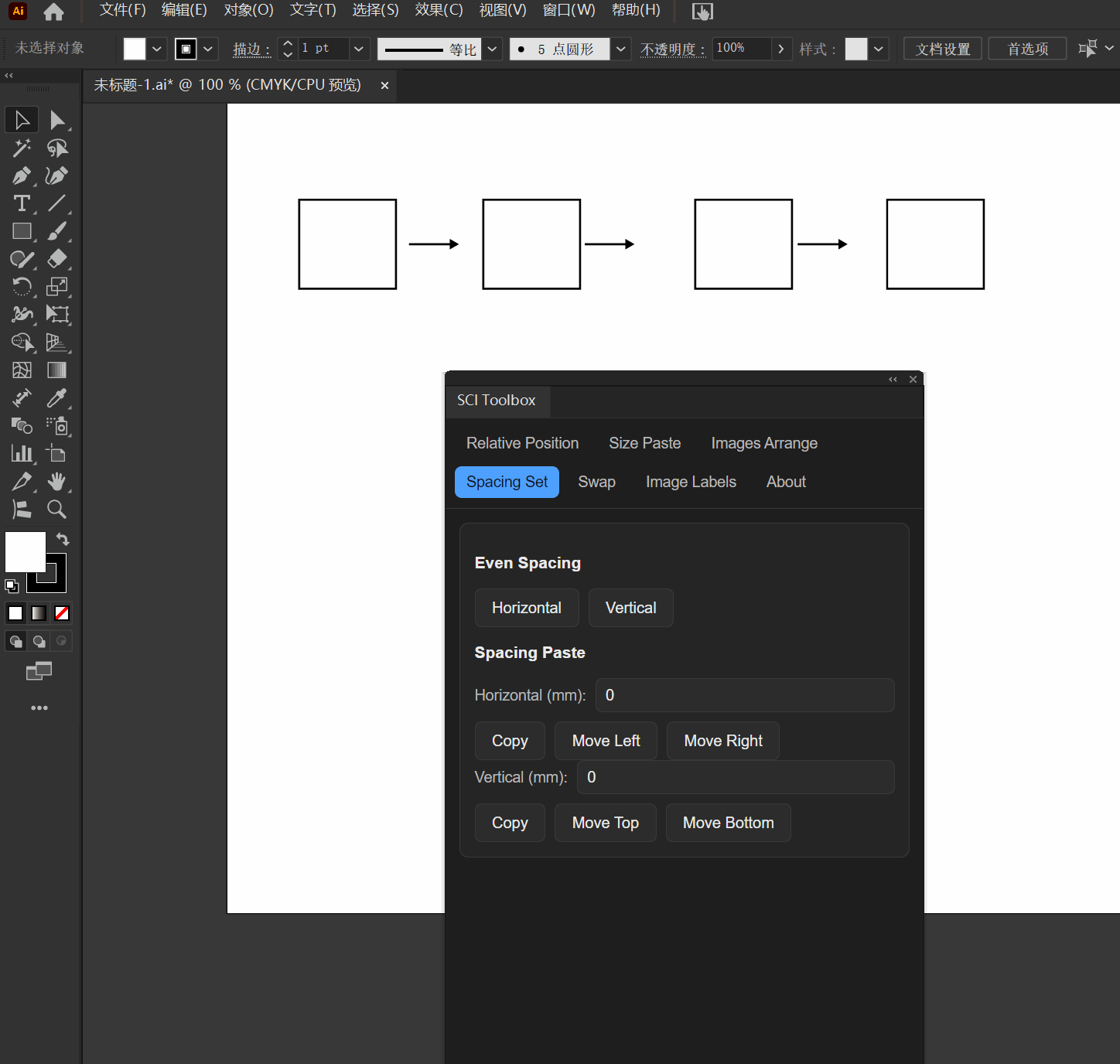This screenshot has height=1064, width=1120.
Task: Open the 效果(C) menu
Action: coord(439,10)
